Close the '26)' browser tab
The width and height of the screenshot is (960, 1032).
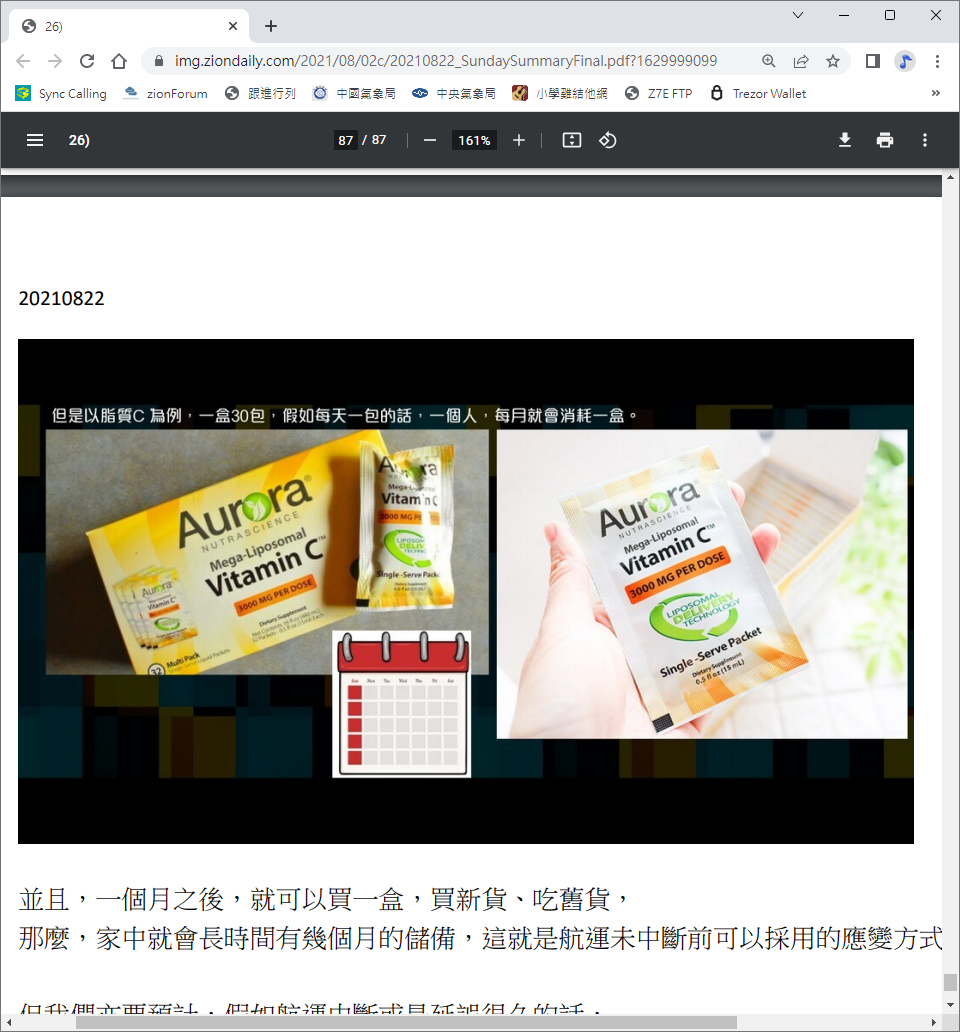coord(233,26)
